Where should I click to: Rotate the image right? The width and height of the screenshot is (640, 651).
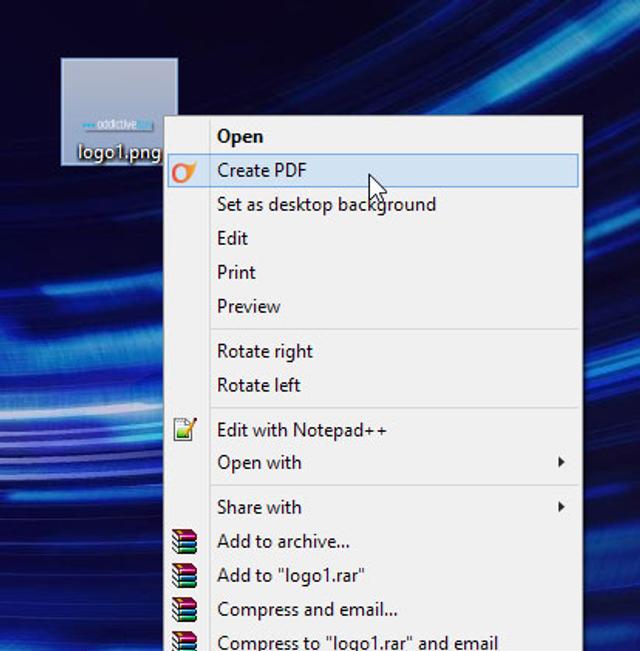[x=265, y=351]
